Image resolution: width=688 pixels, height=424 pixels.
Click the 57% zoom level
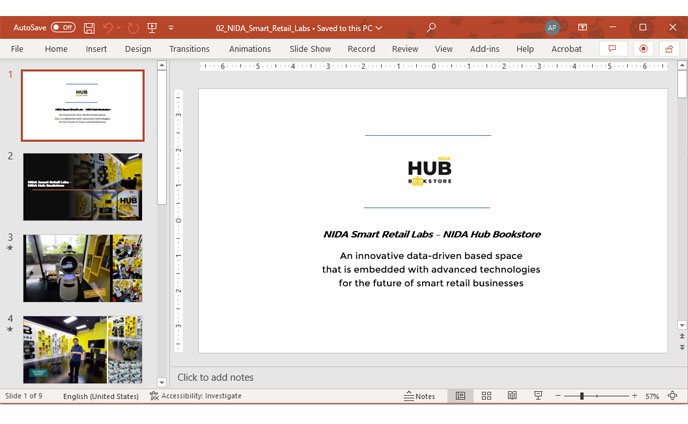pyautogui.click(x=652, y=396)
